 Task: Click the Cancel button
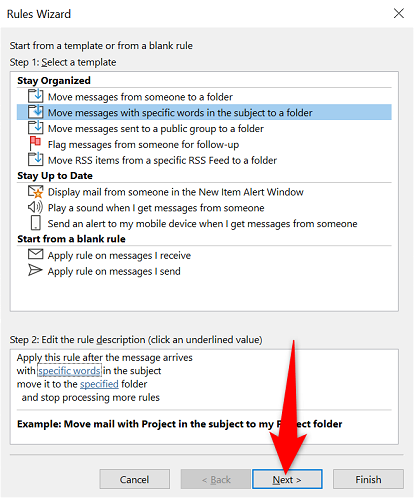click(134, 479)
